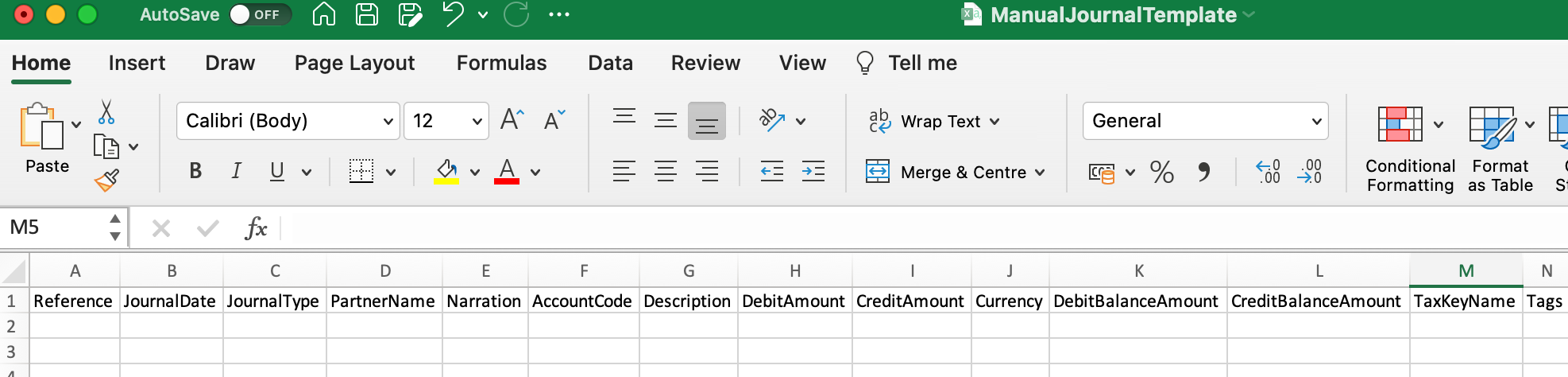1568x377 pixels.
Task: Open the font name dropdown
Action: [x=388, y=121]
